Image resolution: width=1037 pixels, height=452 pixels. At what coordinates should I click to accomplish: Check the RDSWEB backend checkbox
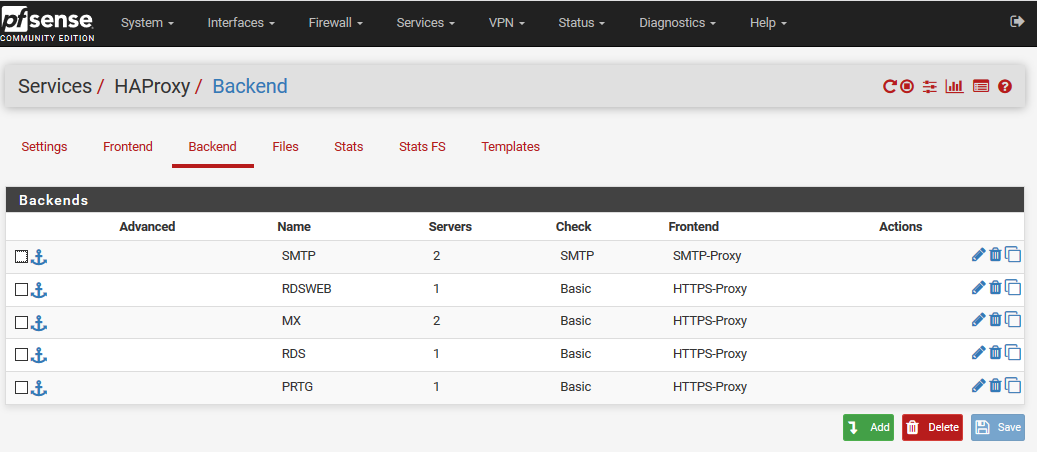pyautogui.click(x=21, y=289)
